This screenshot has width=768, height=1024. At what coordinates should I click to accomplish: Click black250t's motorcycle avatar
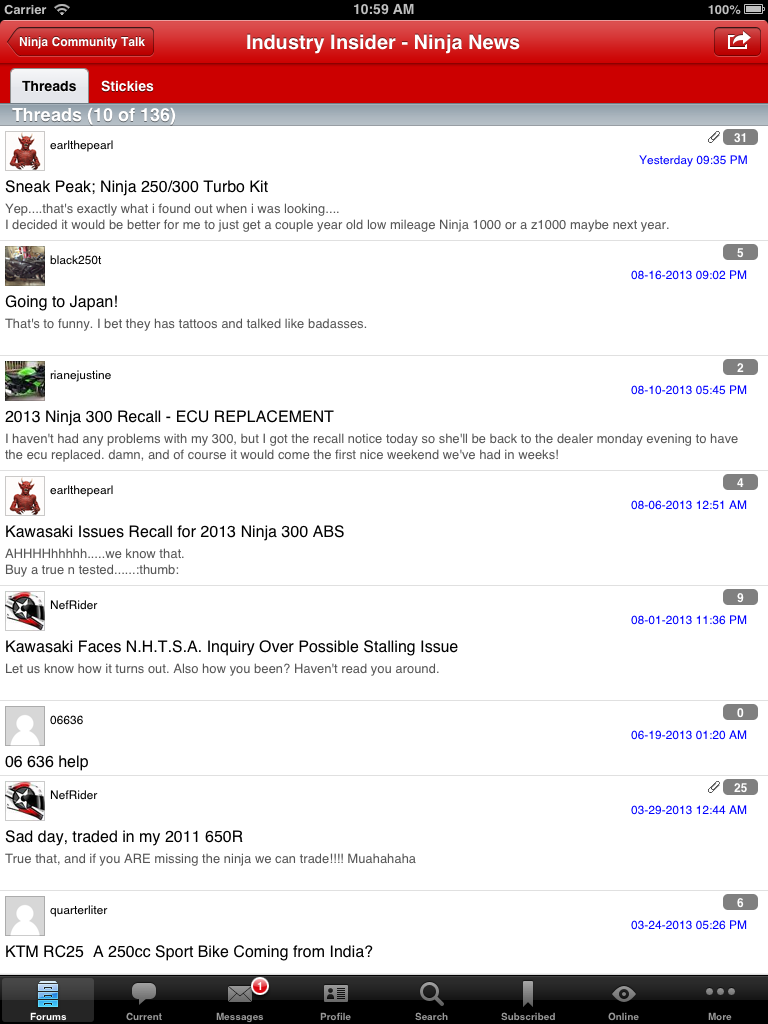click(25, 266)
